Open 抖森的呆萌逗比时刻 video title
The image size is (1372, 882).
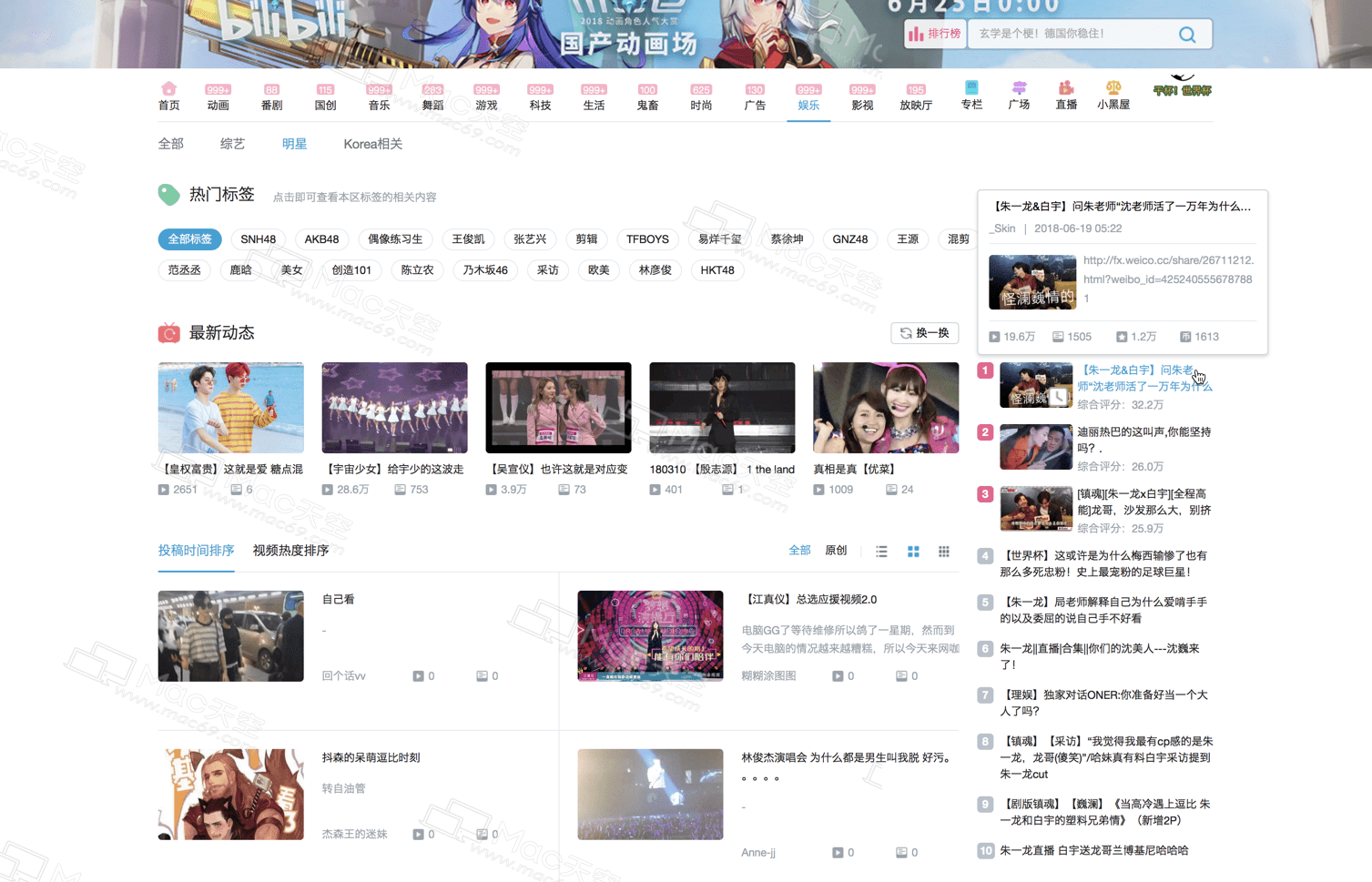pyautogui.click(x=371, y=758)
